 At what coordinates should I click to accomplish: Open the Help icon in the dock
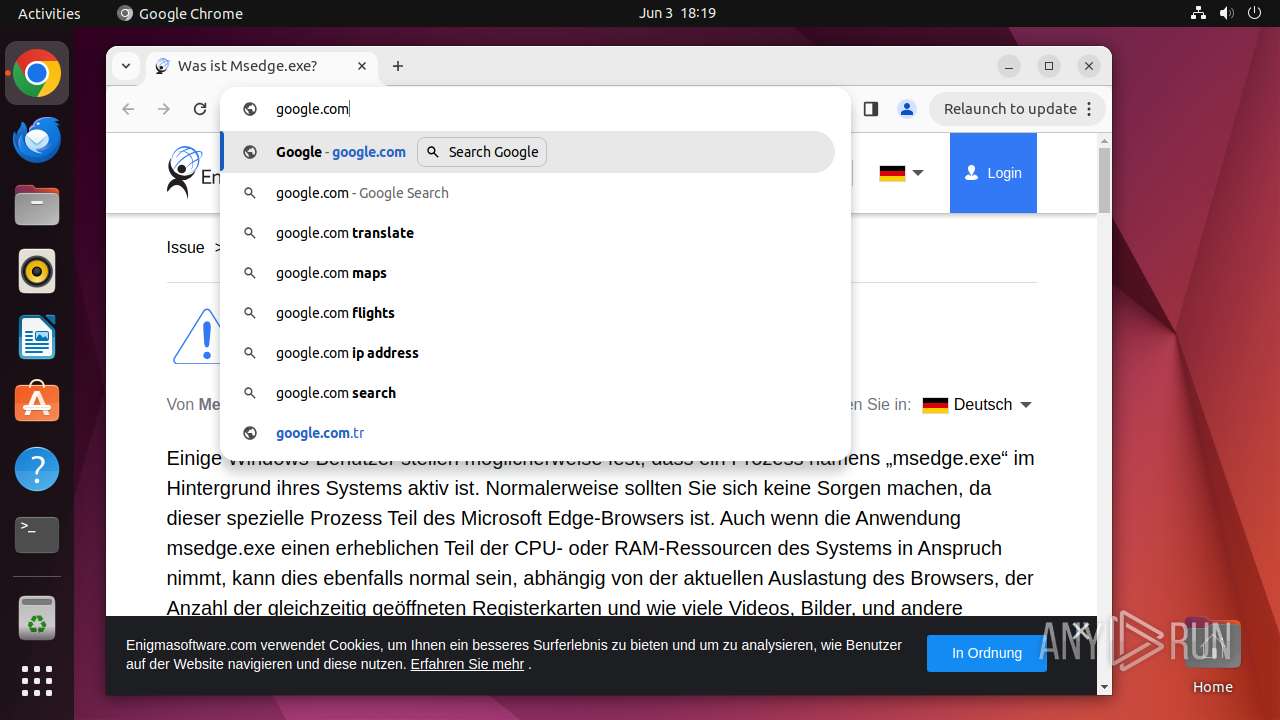click(x=37, y=469)
